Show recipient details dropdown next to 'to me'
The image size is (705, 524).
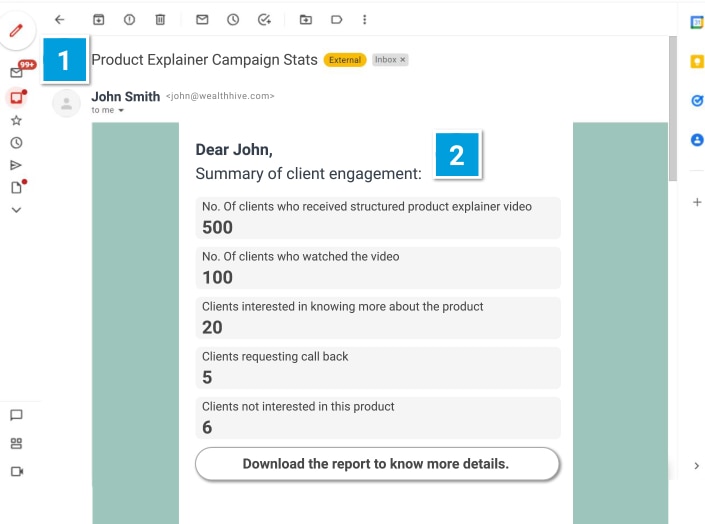pyautogui.click(x=121, y=110)
